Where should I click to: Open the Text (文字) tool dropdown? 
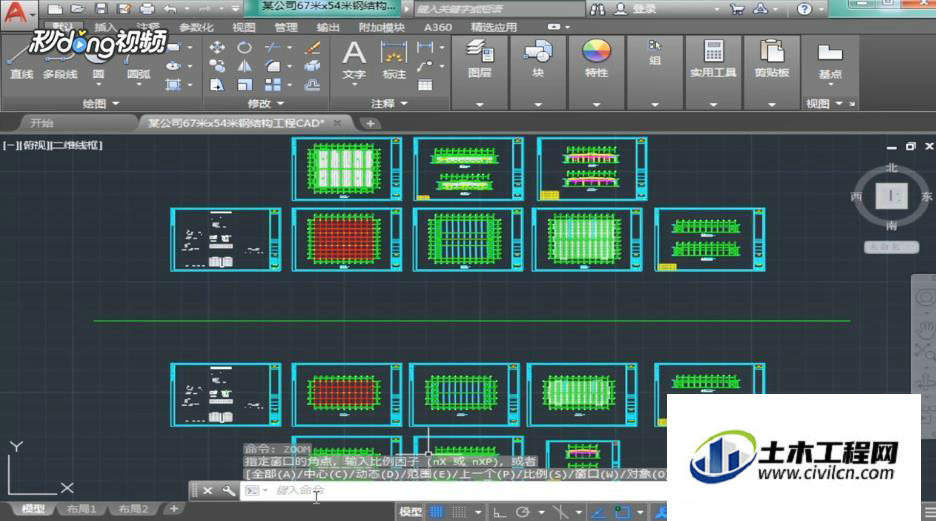coord(354,85)
